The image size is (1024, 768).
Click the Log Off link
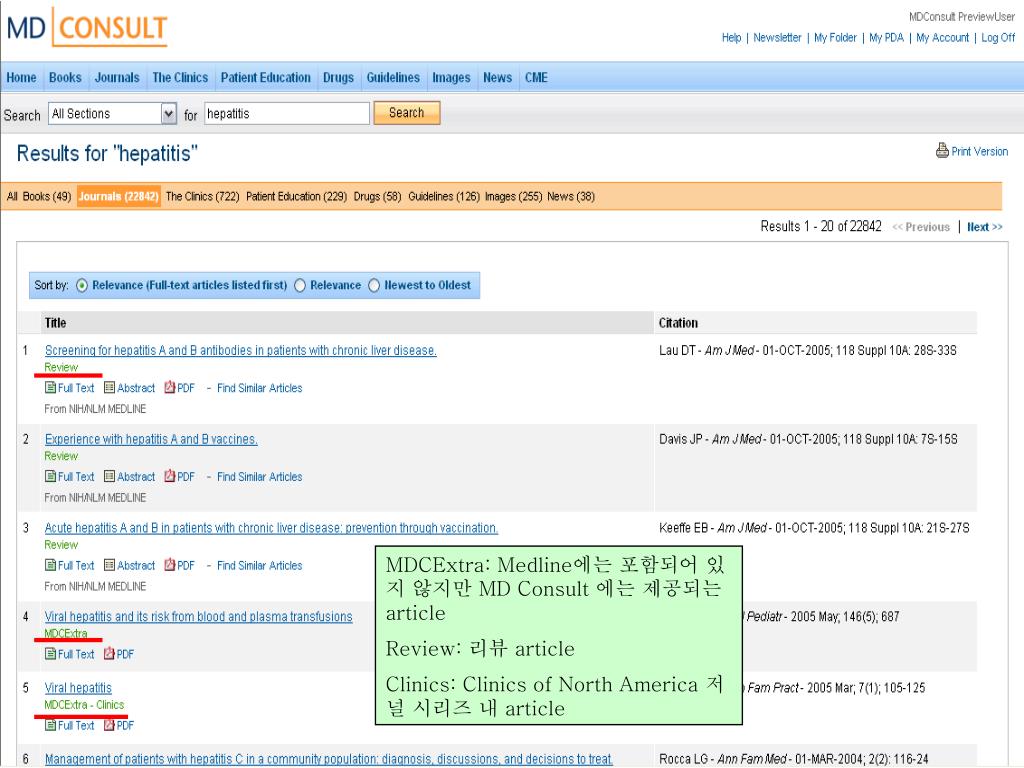point(998,38)
